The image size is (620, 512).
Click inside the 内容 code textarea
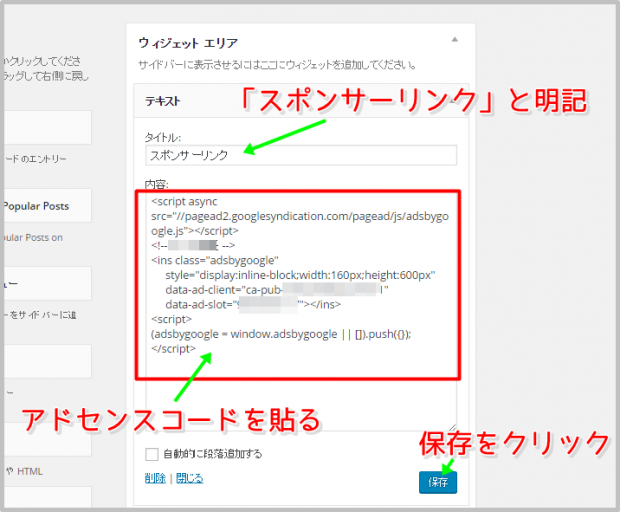[301, 310]
